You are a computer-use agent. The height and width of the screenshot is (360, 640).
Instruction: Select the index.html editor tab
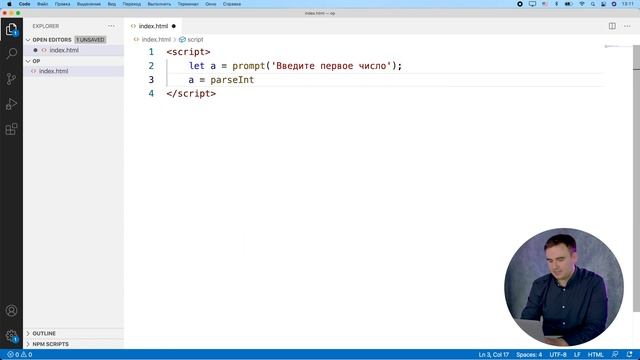tap(153, 26)
